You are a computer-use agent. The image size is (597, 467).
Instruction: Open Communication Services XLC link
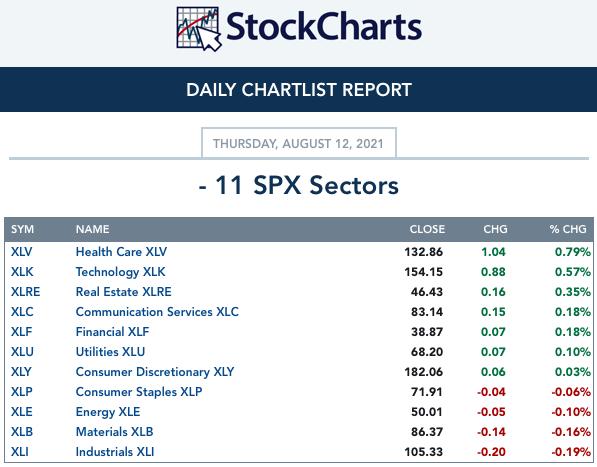tap(157, 312)
